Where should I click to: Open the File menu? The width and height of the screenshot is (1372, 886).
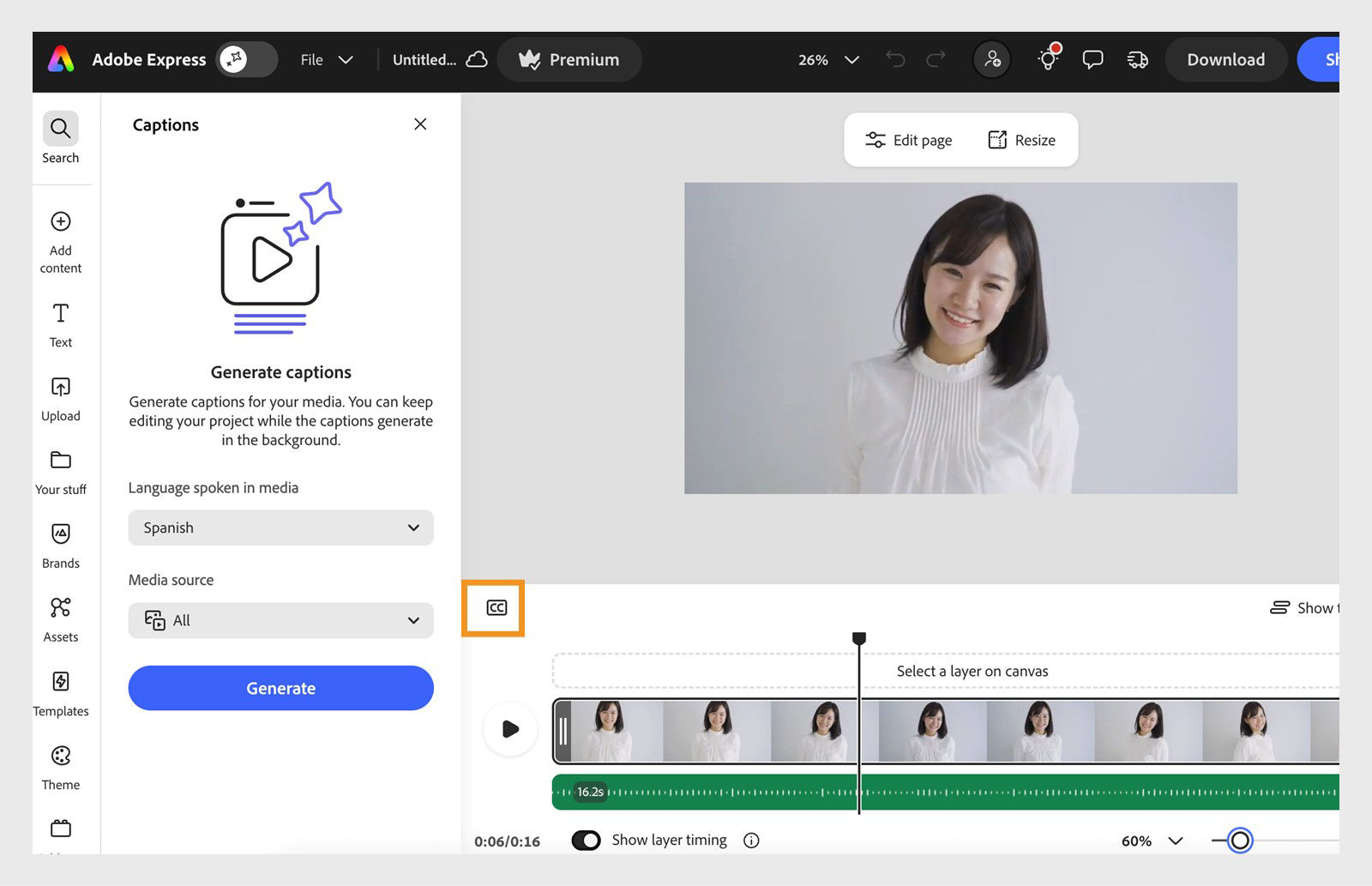tap(326, 59)
